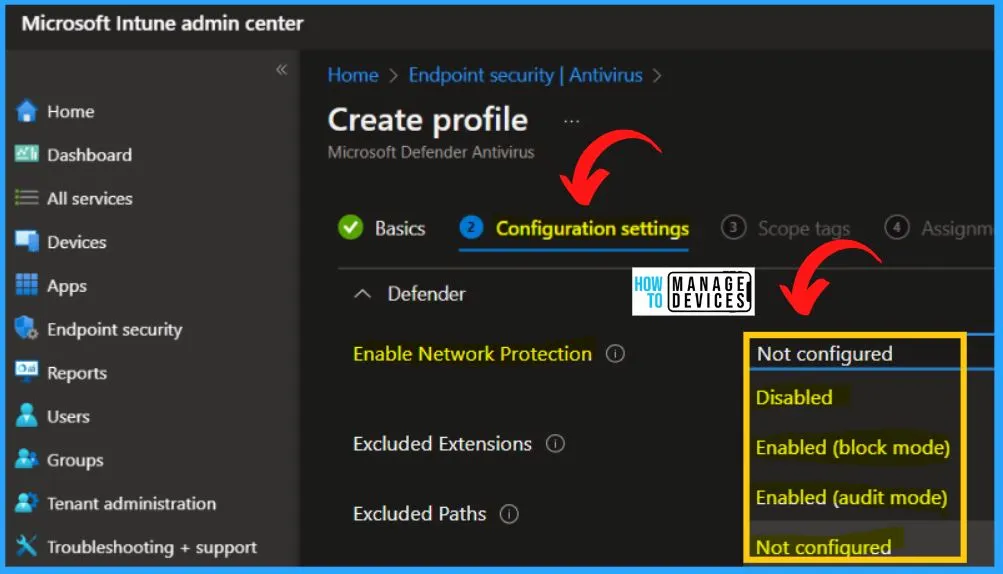The width and height of the screenshot is (1003, 574).
Task: Open Troubleshooting + support in sidebar
Action: click(x=152, y=548)
